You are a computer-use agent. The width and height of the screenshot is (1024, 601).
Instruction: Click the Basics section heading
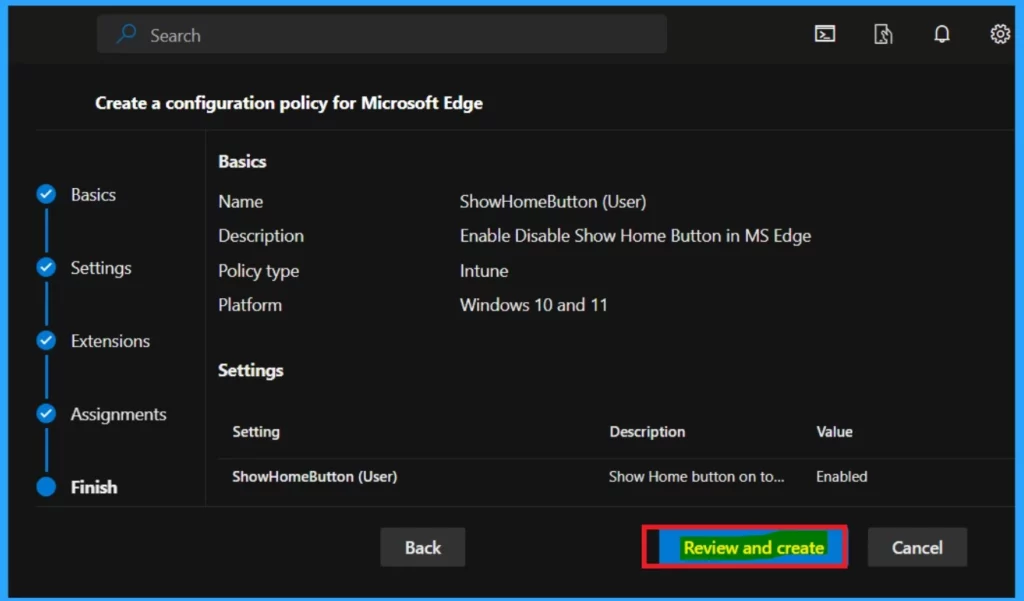242,161
